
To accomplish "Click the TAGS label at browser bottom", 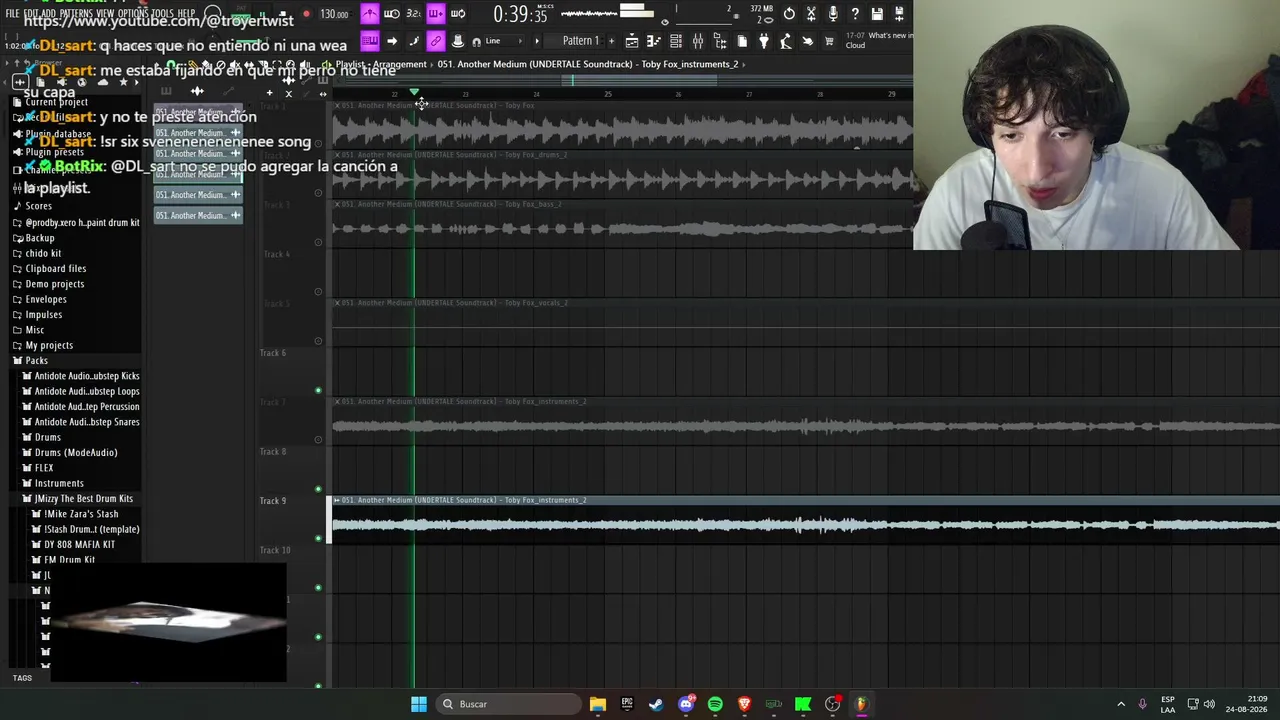I will point(22,678).
